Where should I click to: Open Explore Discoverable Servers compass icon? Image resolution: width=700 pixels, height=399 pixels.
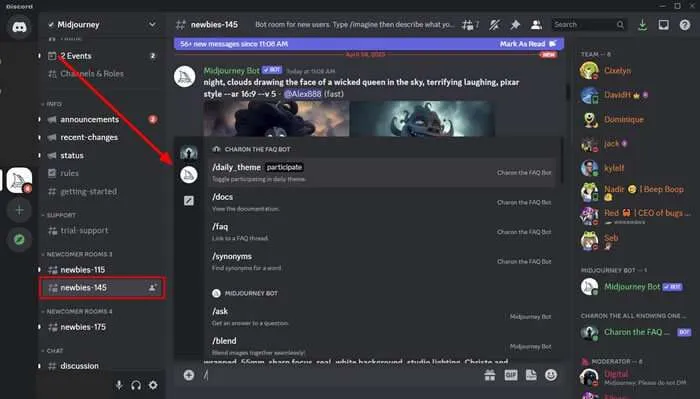point(19,240)
